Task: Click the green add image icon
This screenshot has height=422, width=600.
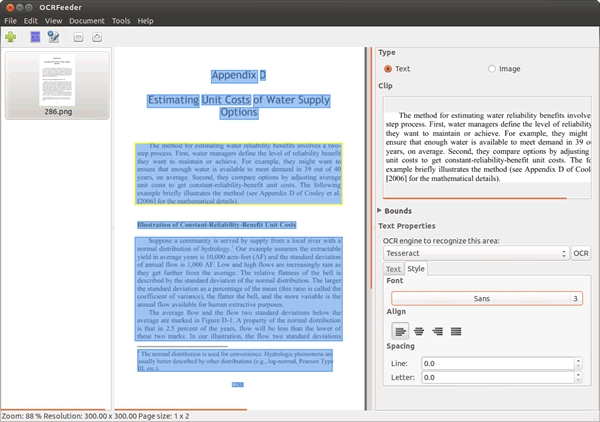Action: [11, 37]
